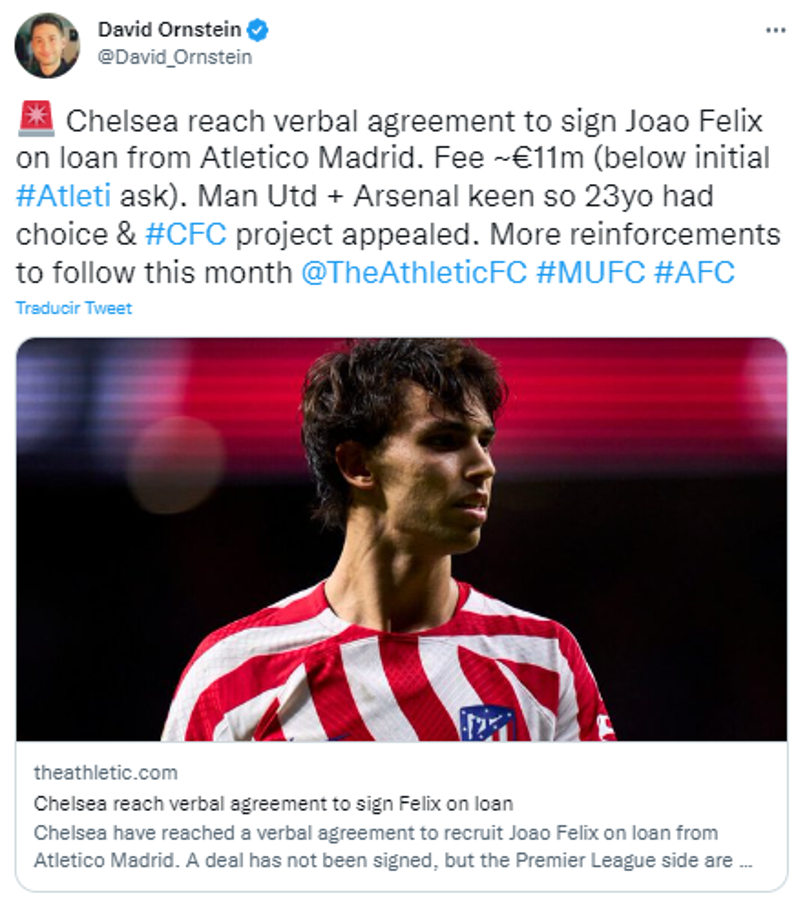807x900 pixels.
Task: Open the Joao Felix photo preview
Action: (401, 540)
